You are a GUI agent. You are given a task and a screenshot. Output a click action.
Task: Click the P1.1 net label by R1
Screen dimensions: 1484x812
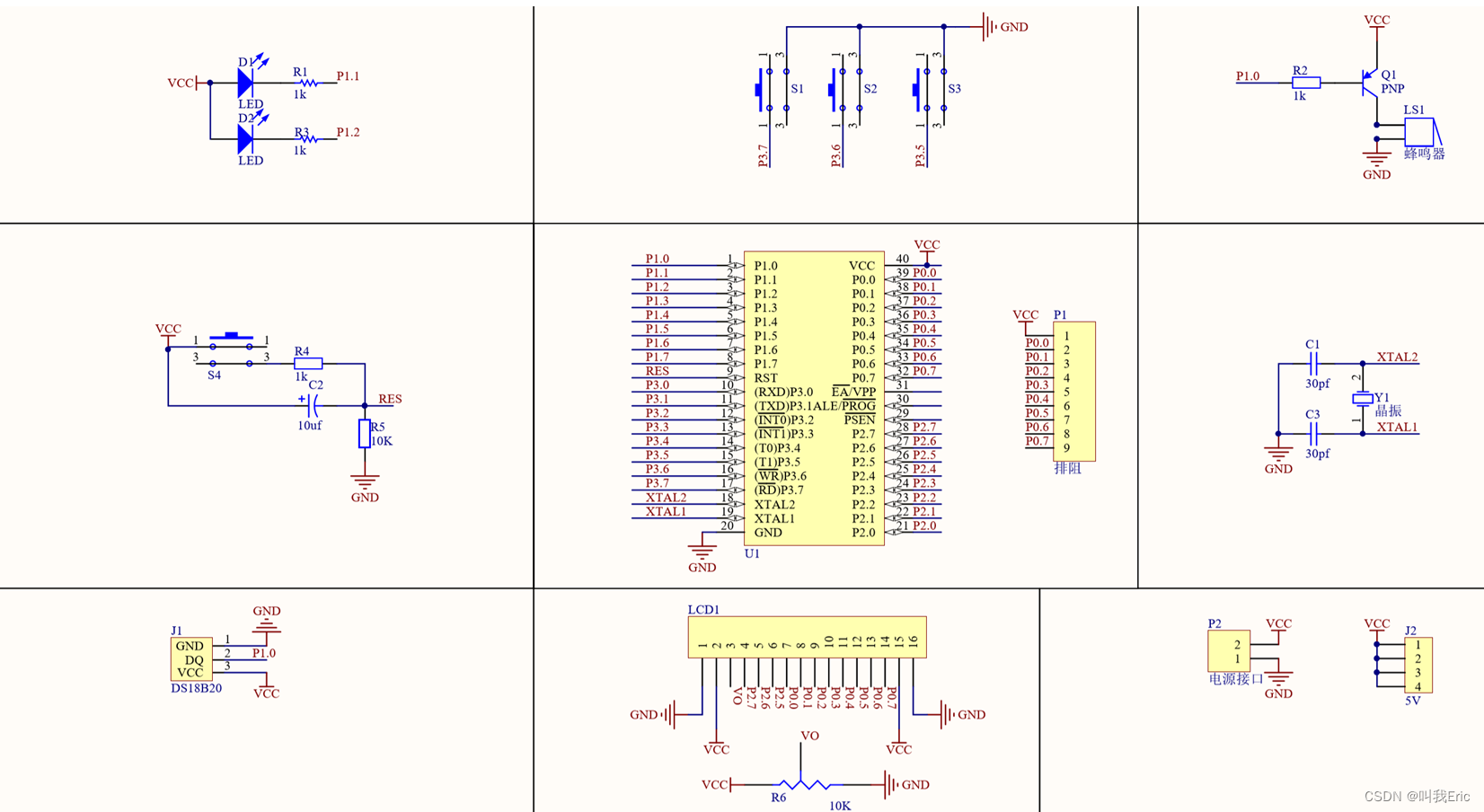point(348,76)
